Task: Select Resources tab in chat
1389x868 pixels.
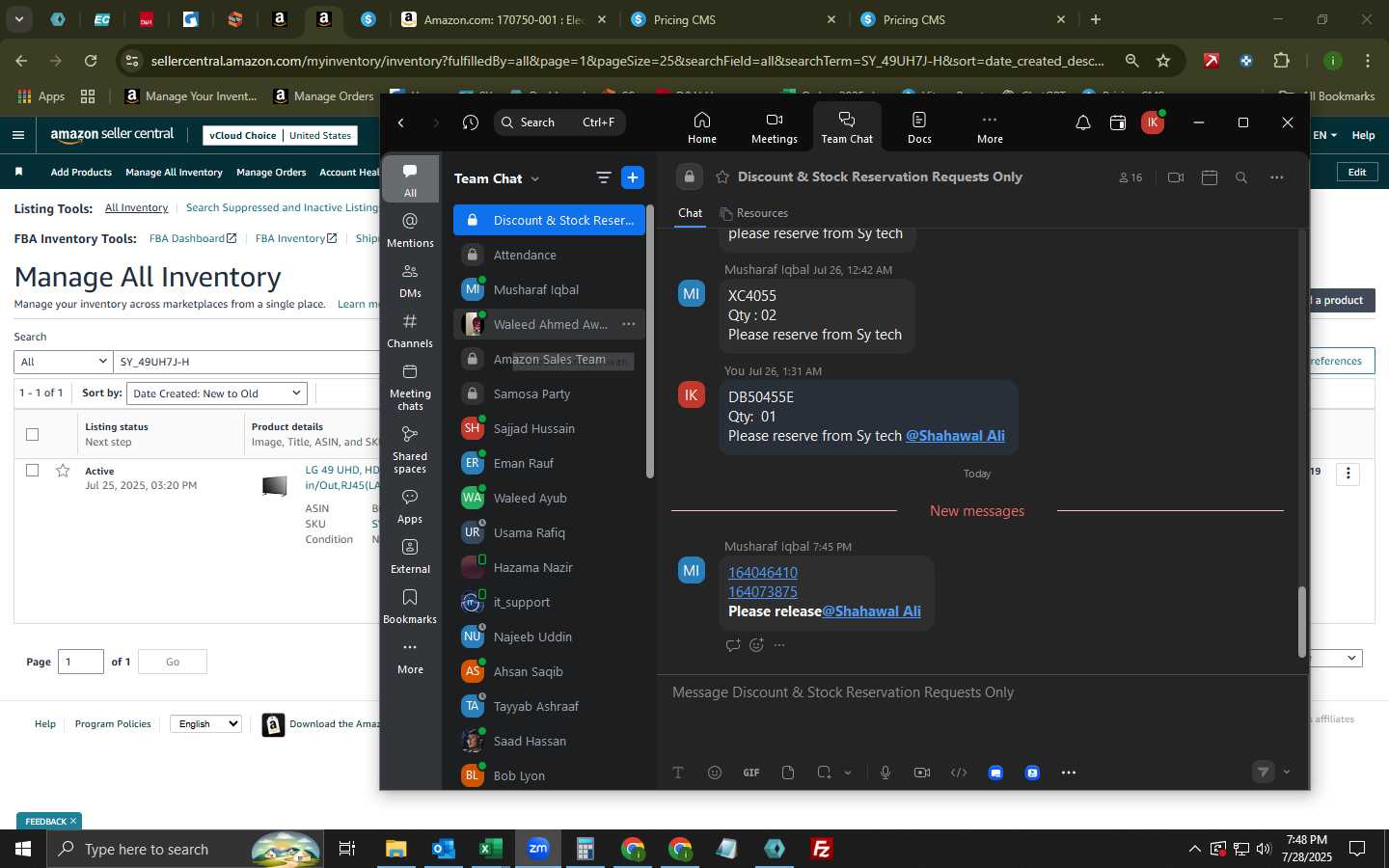Action: coord(753,213)
